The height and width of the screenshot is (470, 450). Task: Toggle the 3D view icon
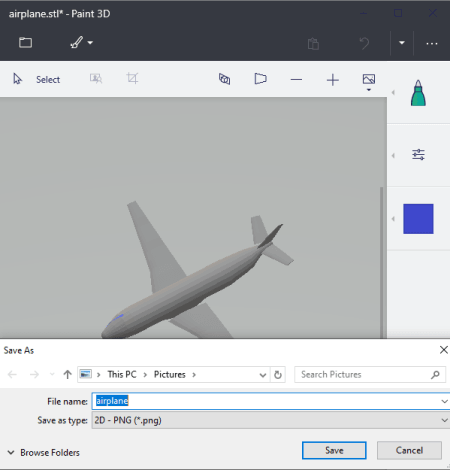click(x=224, y=79)
